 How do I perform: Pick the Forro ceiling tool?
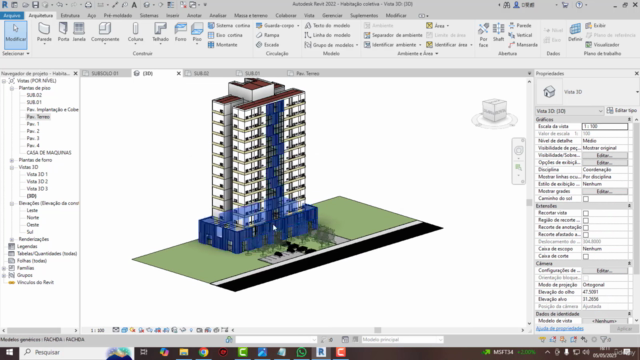tap(180, 33)
